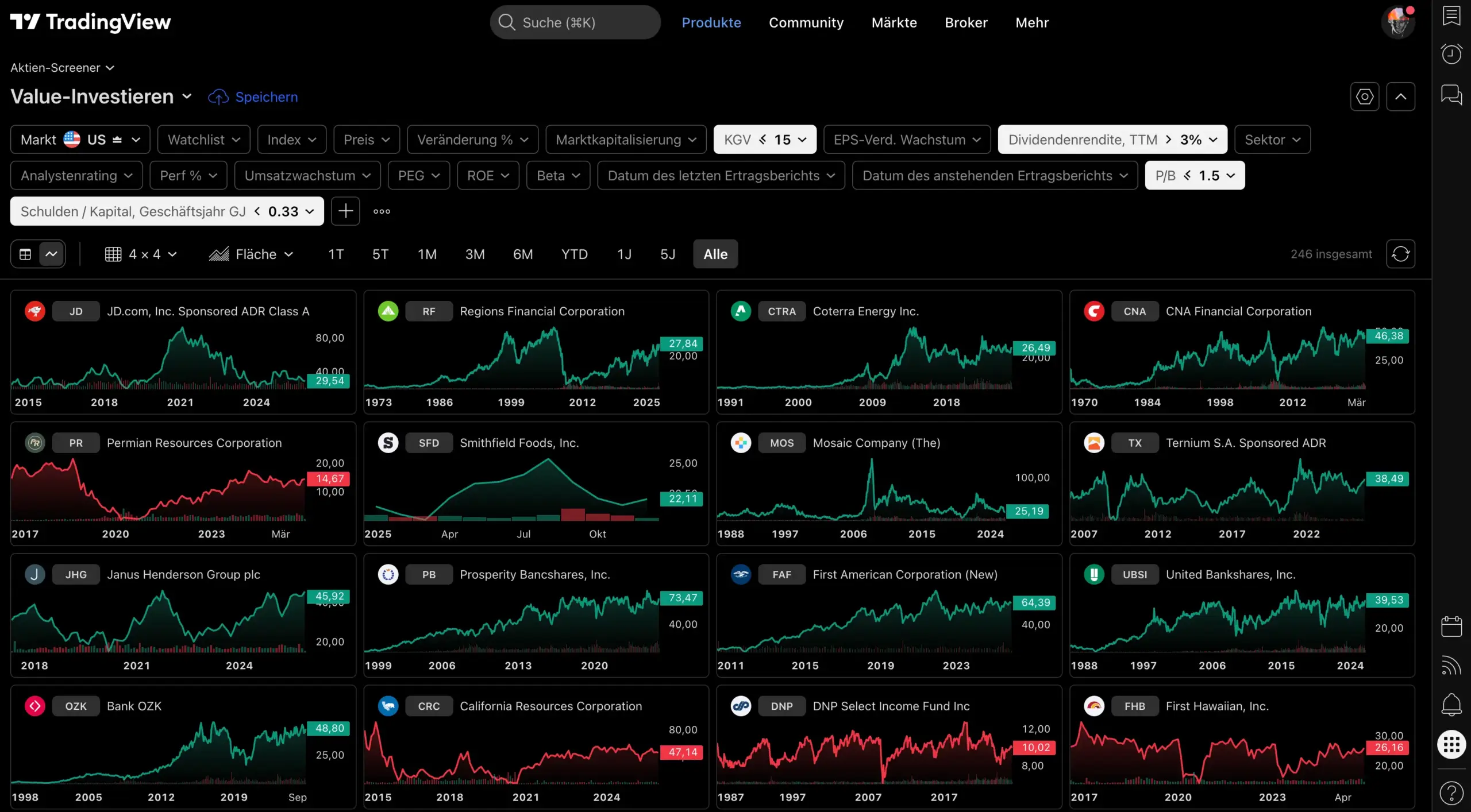Click the refresh screener results icon

(x=1400, y=254)
